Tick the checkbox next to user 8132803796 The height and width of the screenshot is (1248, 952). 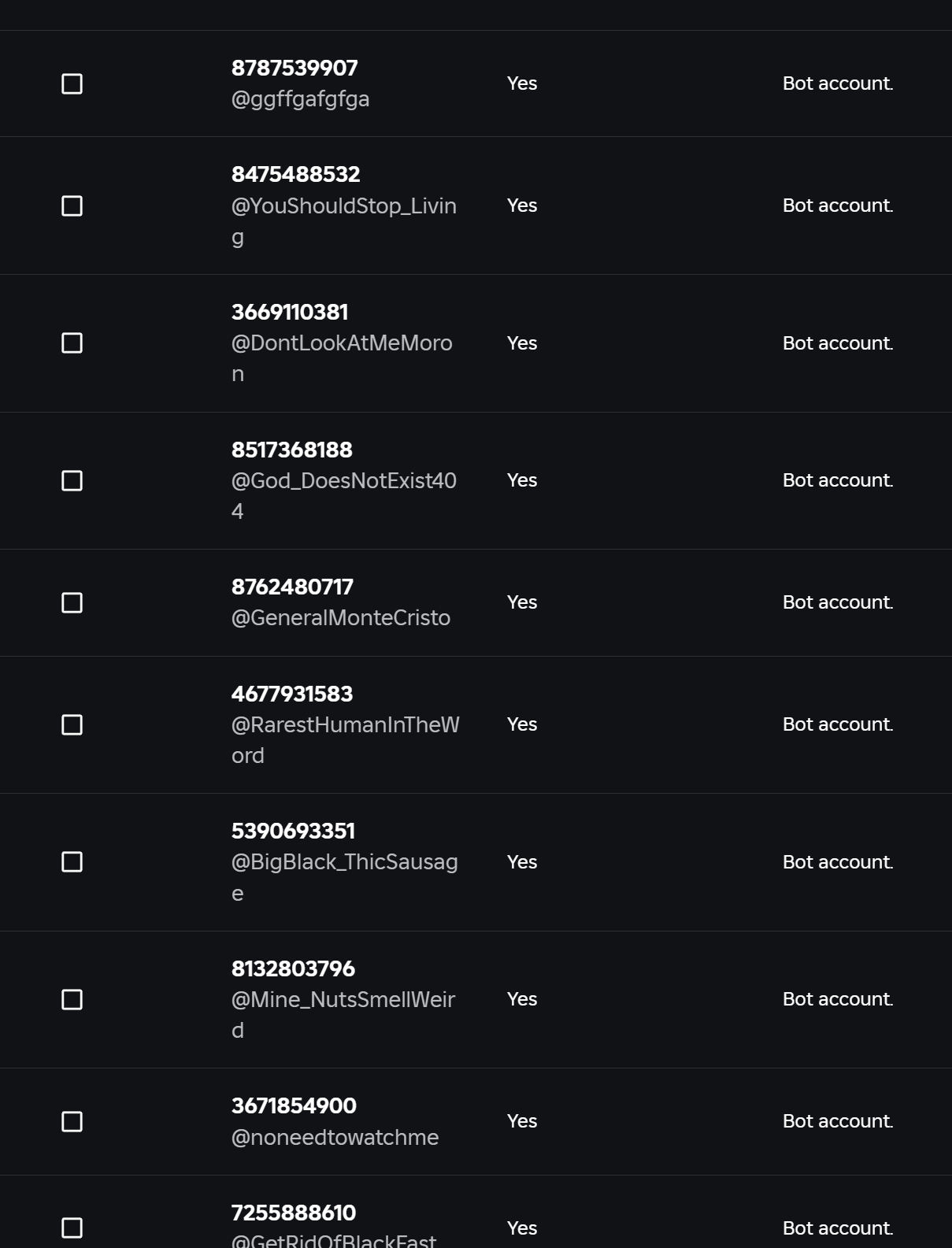[72, 999]
